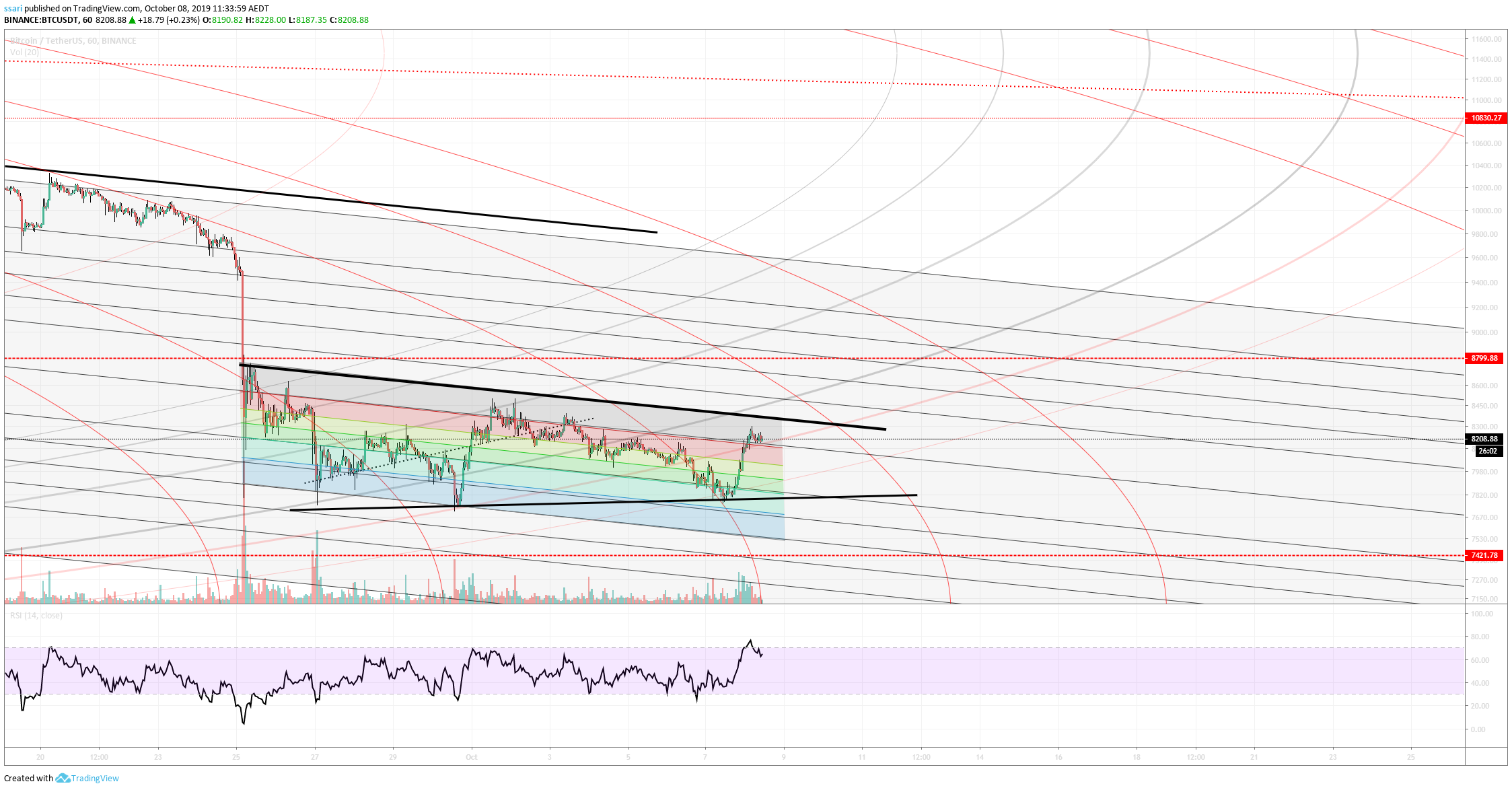1512x790 pixels.
Task: Click the 60.00 RSI scale value
Action: coord(1480,660)
